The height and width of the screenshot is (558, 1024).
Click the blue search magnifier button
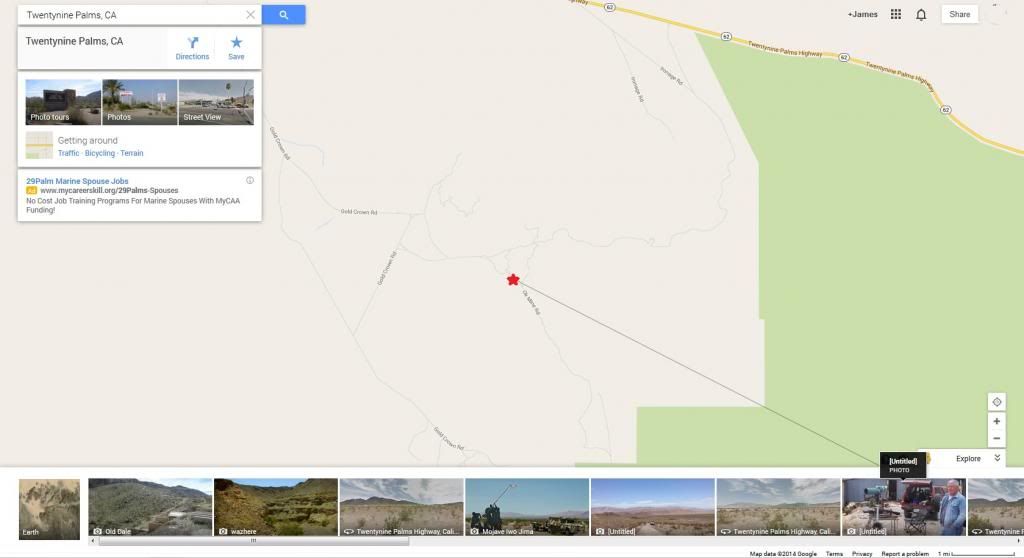pos(283,14)
